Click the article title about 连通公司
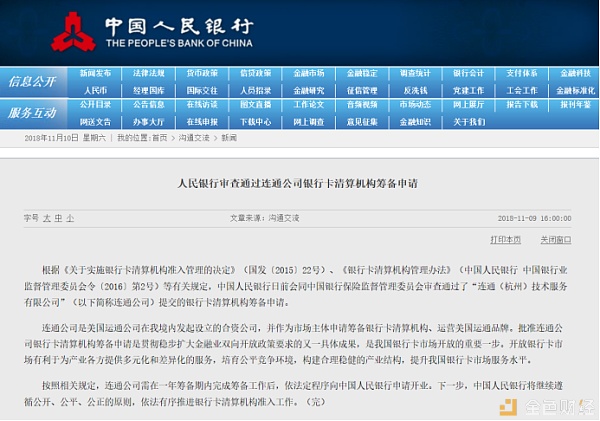The height and width of the screenshot is (421, 600). click(297, 183)
